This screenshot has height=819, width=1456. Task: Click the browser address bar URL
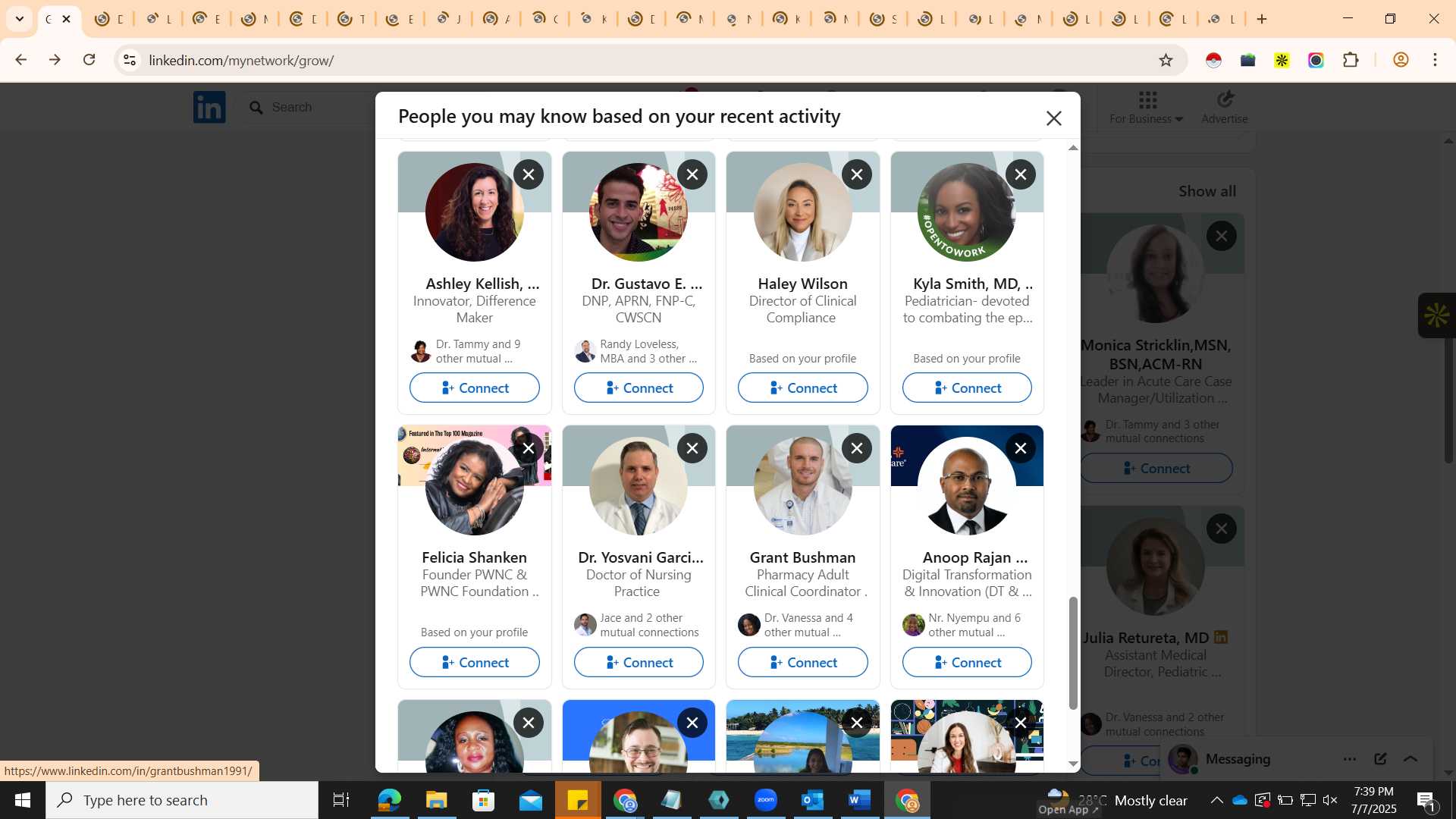[241, 60]
